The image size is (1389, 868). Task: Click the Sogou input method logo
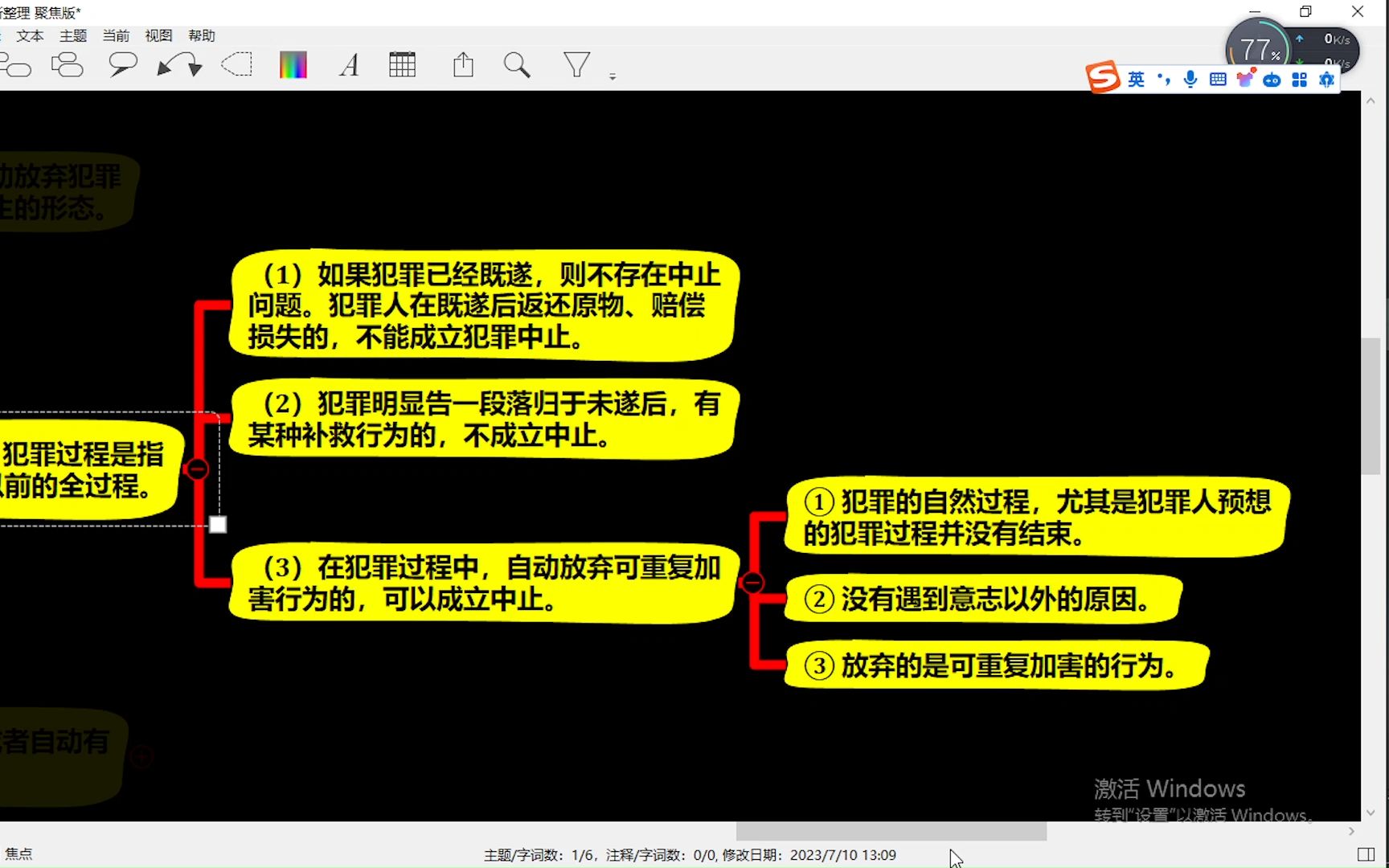(x=1103, y=78)
